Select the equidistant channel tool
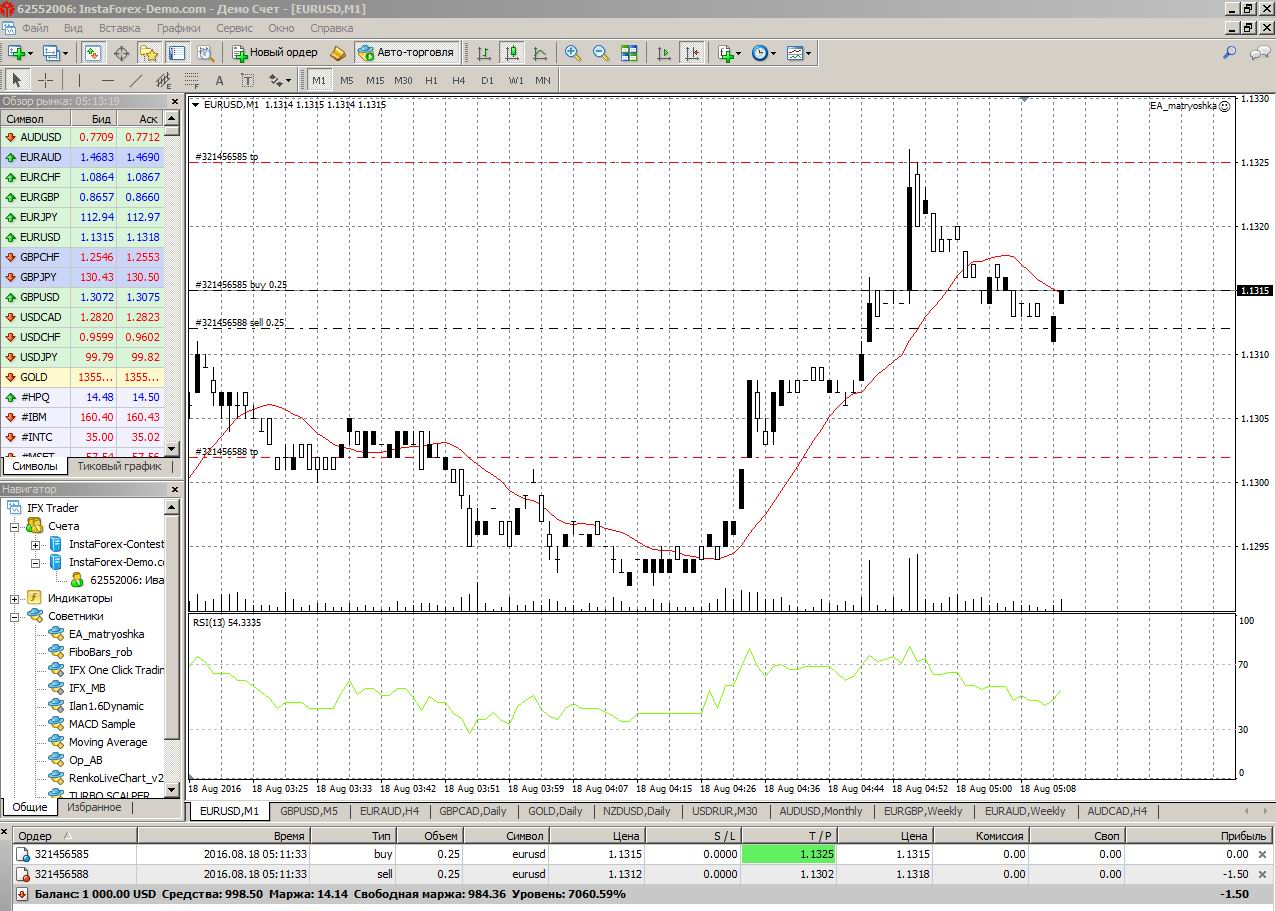 click(164, 80)
